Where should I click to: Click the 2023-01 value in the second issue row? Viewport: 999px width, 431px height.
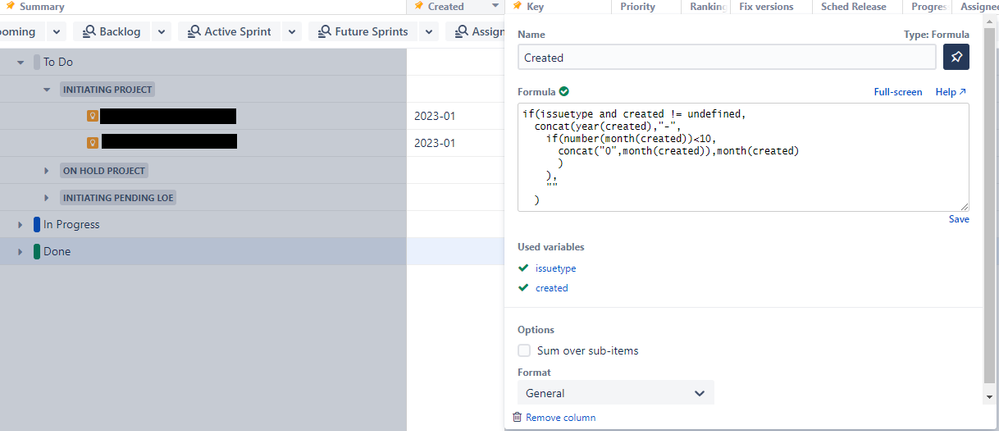tap(435, 143)
